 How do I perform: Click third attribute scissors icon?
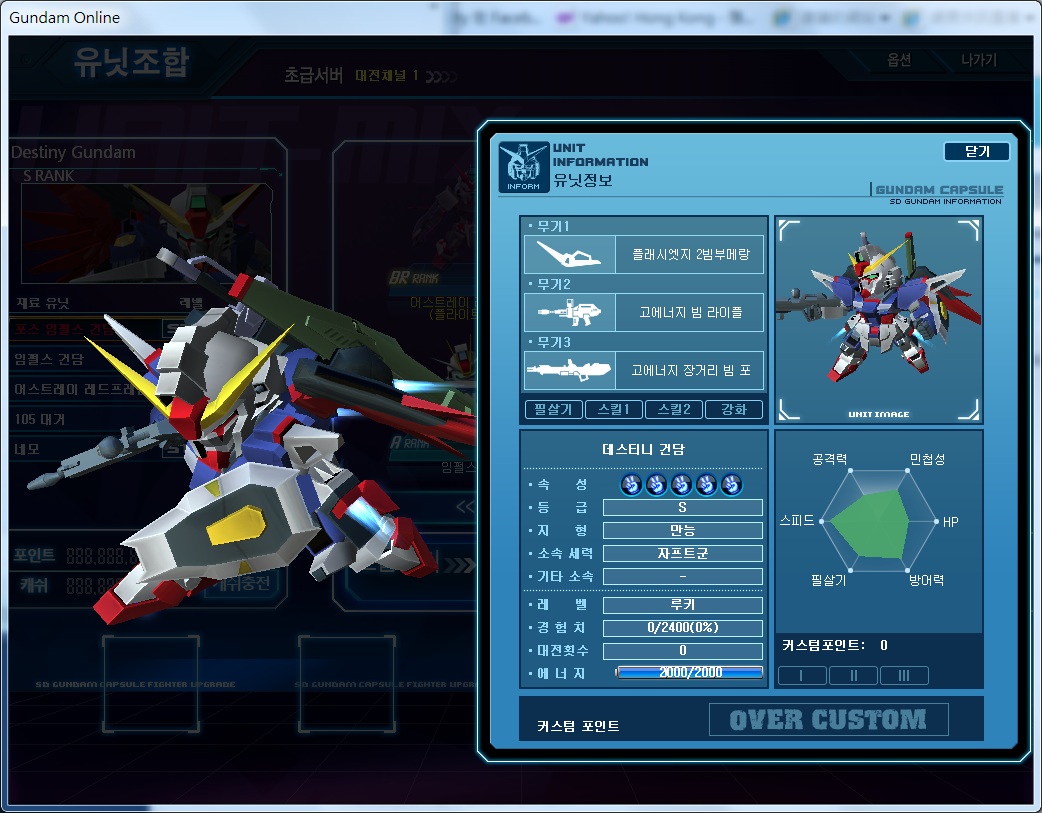click(x=681, y=485)
